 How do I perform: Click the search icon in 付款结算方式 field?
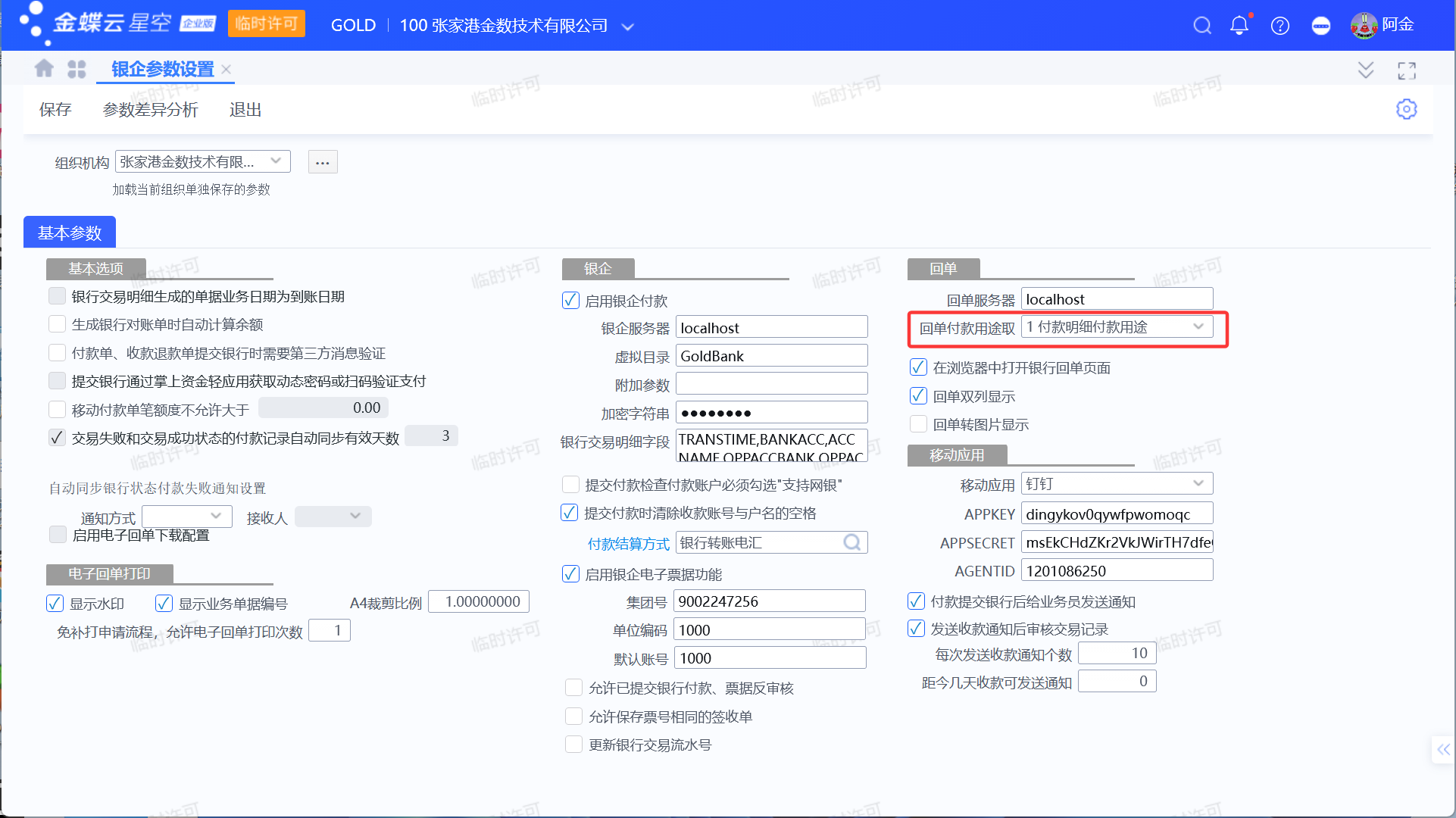point(852,542)
